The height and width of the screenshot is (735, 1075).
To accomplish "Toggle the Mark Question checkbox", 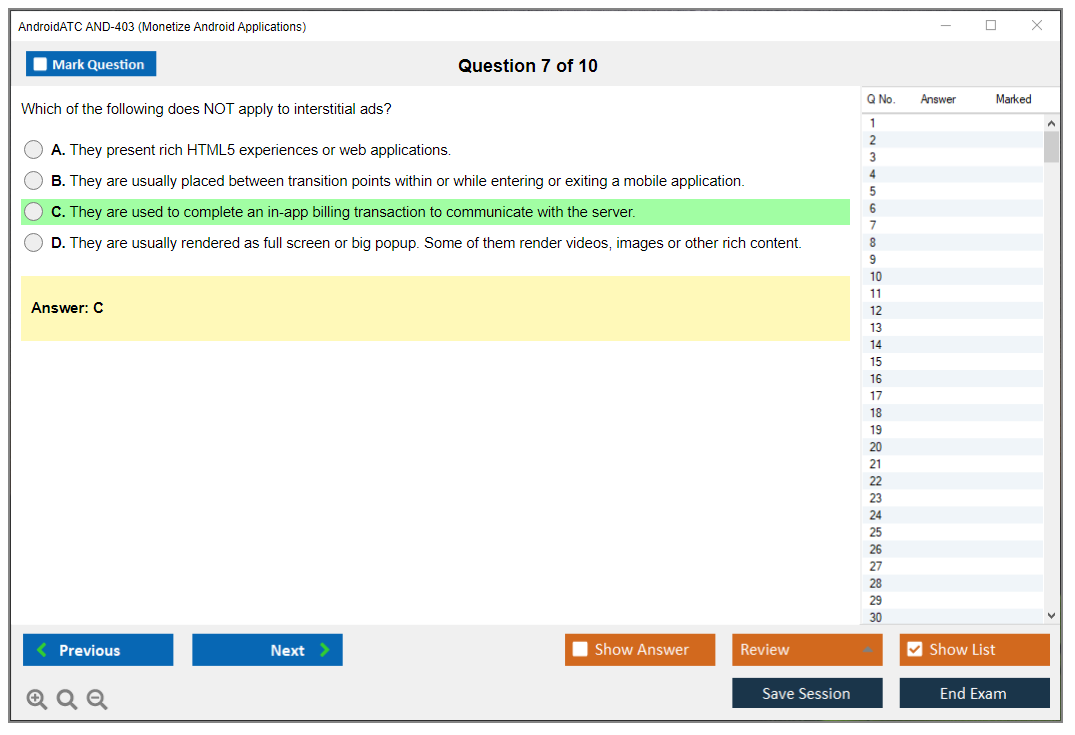I will click(41, 65).
